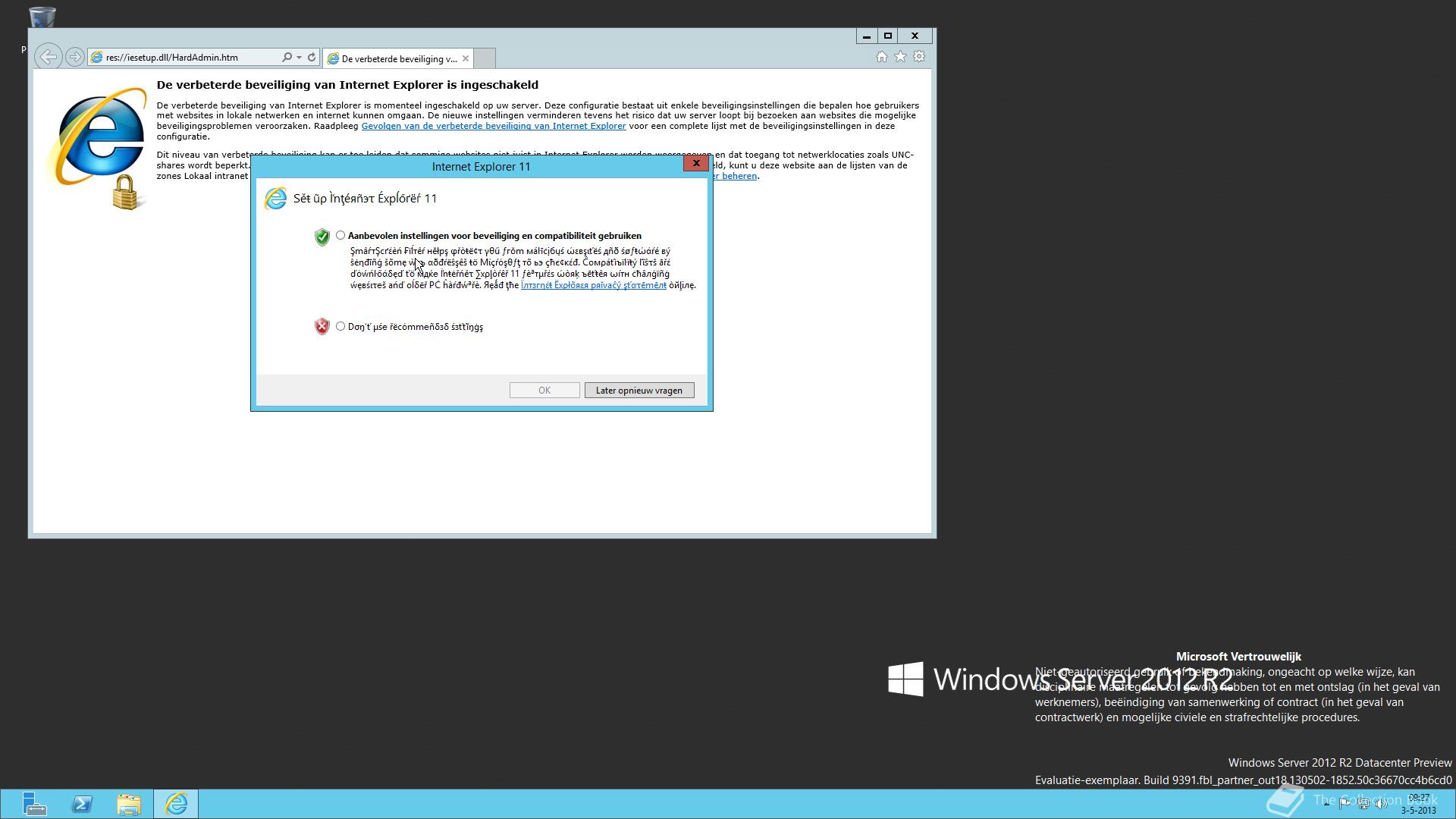Click the Refresh icon in address bar
Viewport: 1456px width, 819px height.
point(311,57)
